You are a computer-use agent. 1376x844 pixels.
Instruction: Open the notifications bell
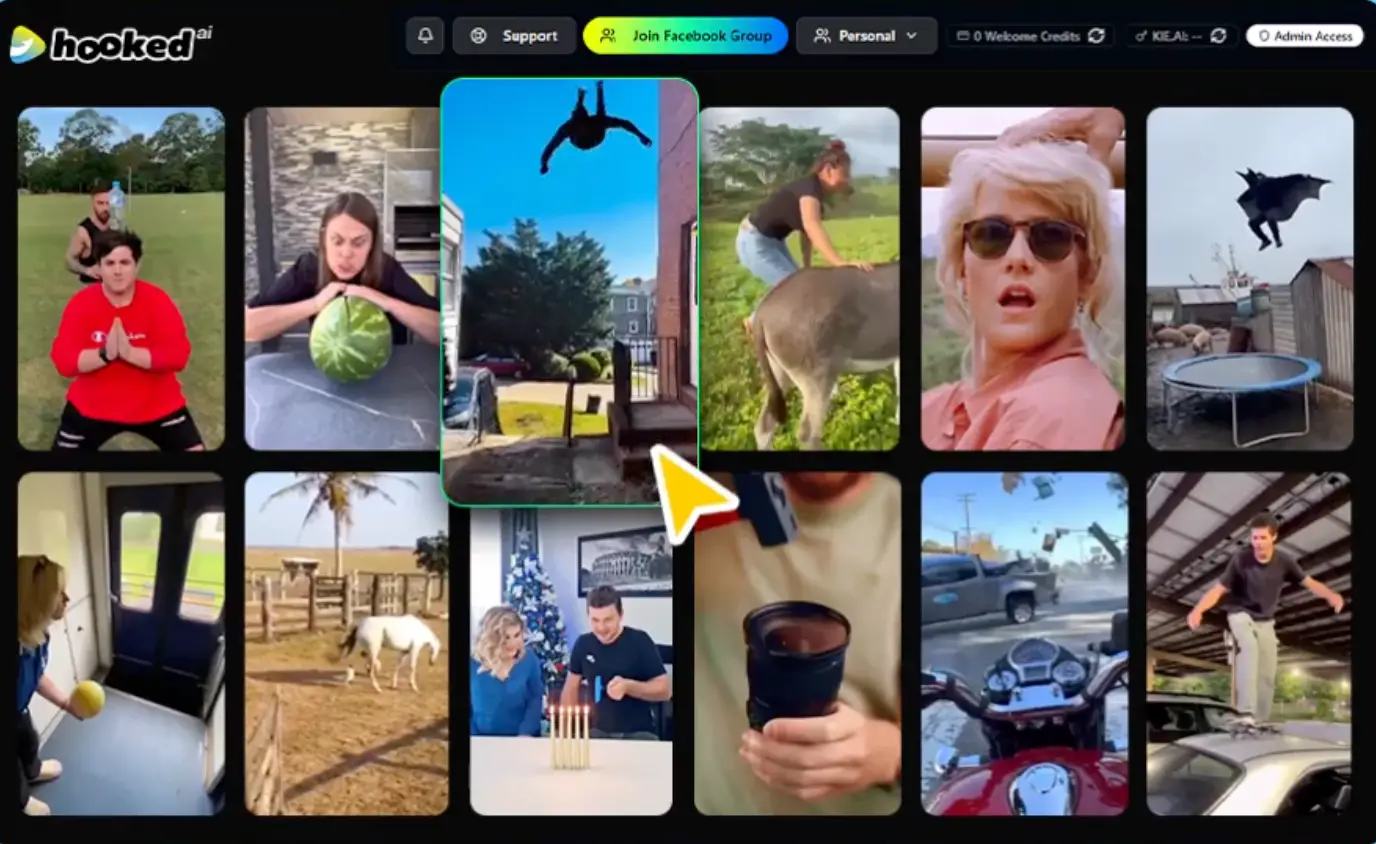point(425,36)
